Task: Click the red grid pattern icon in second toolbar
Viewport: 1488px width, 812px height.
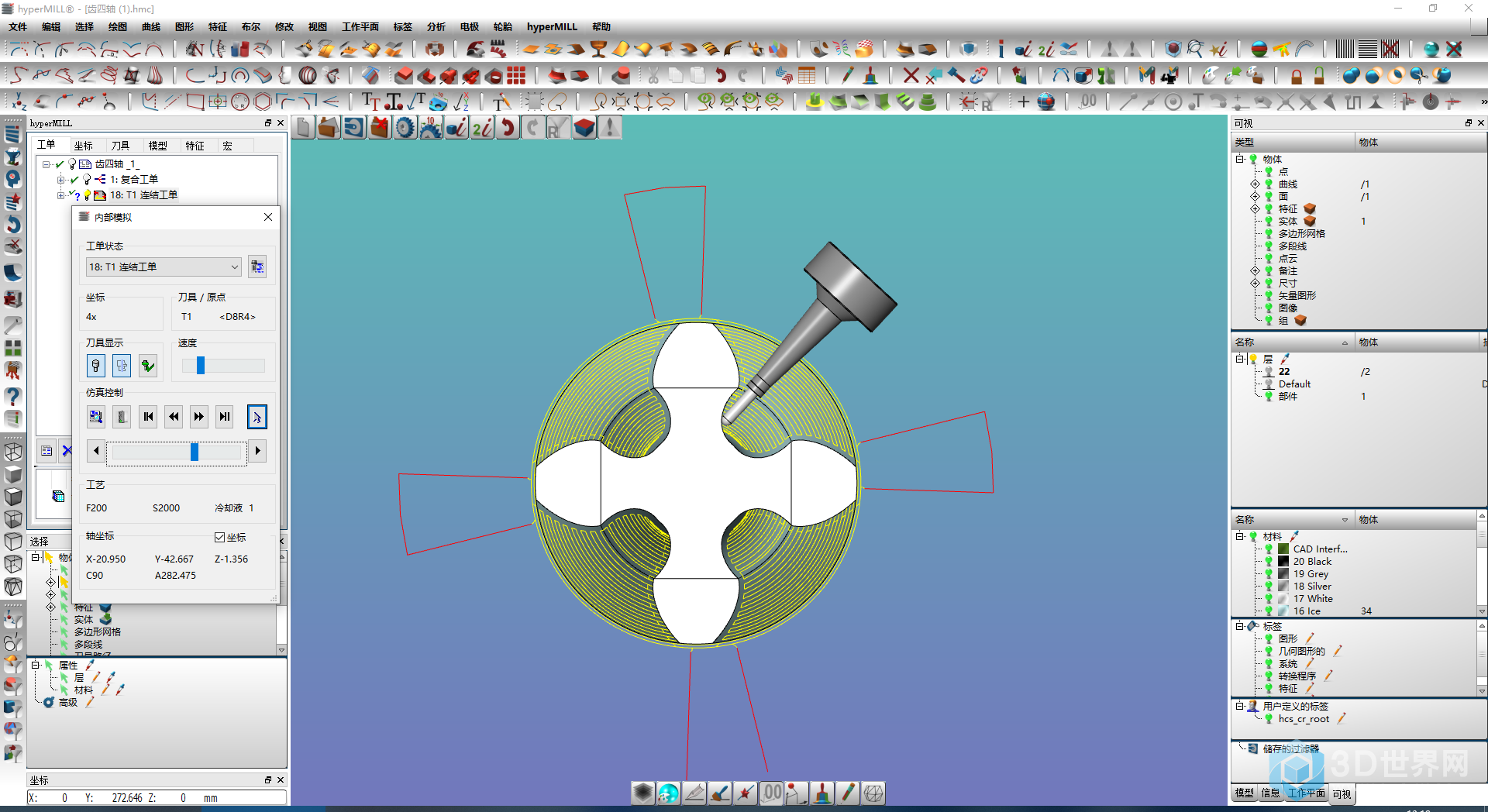Action: pyautogui.click(x=516, y=76)
